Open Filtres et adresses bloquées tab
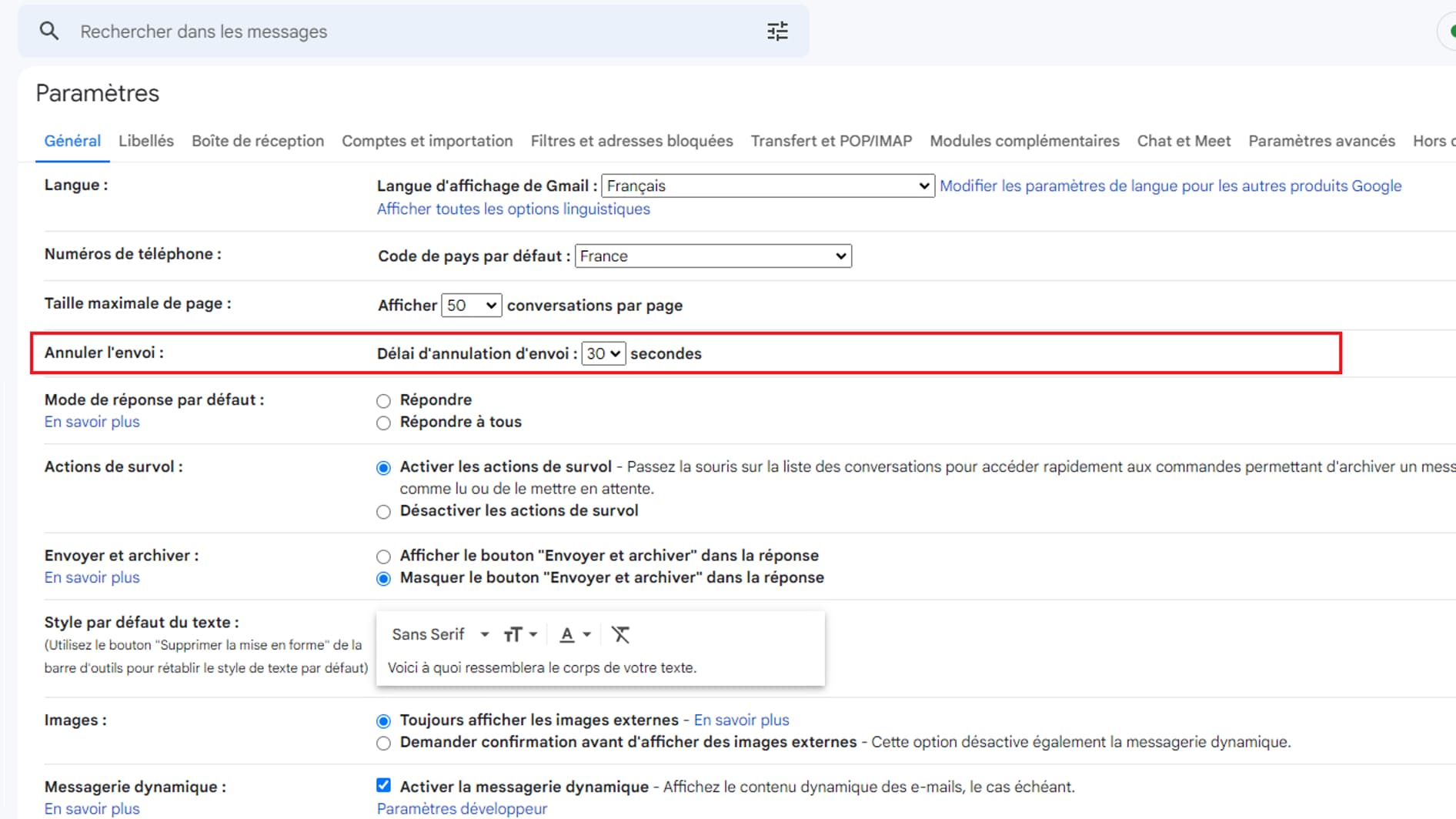The image size is (1456, 819). (631, 141)
